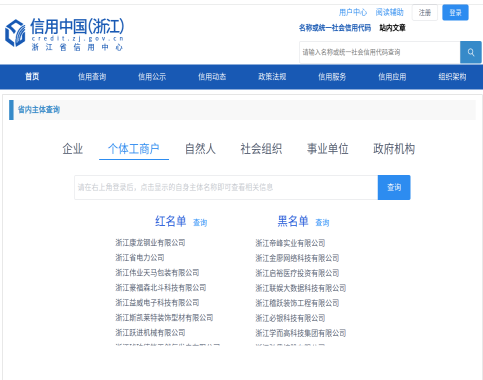
Task: Click the 红名单 heading
Action: pyautogui.click(x=170, y=221)
